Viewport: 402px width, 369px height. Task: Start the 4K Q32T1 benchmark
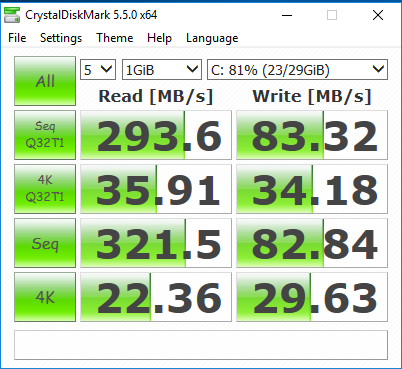point(45,189)
